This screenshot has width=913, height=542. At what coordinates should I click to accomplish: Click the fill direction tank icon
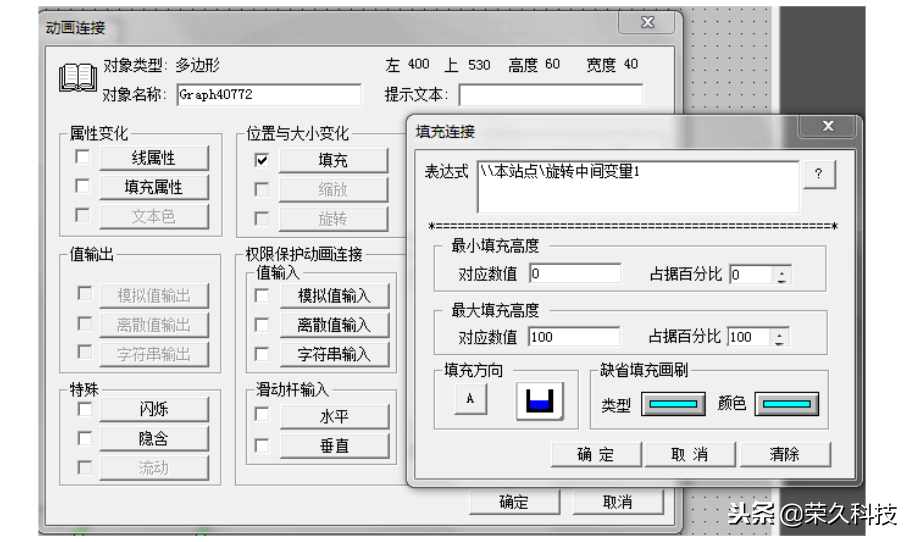(539, 401)
